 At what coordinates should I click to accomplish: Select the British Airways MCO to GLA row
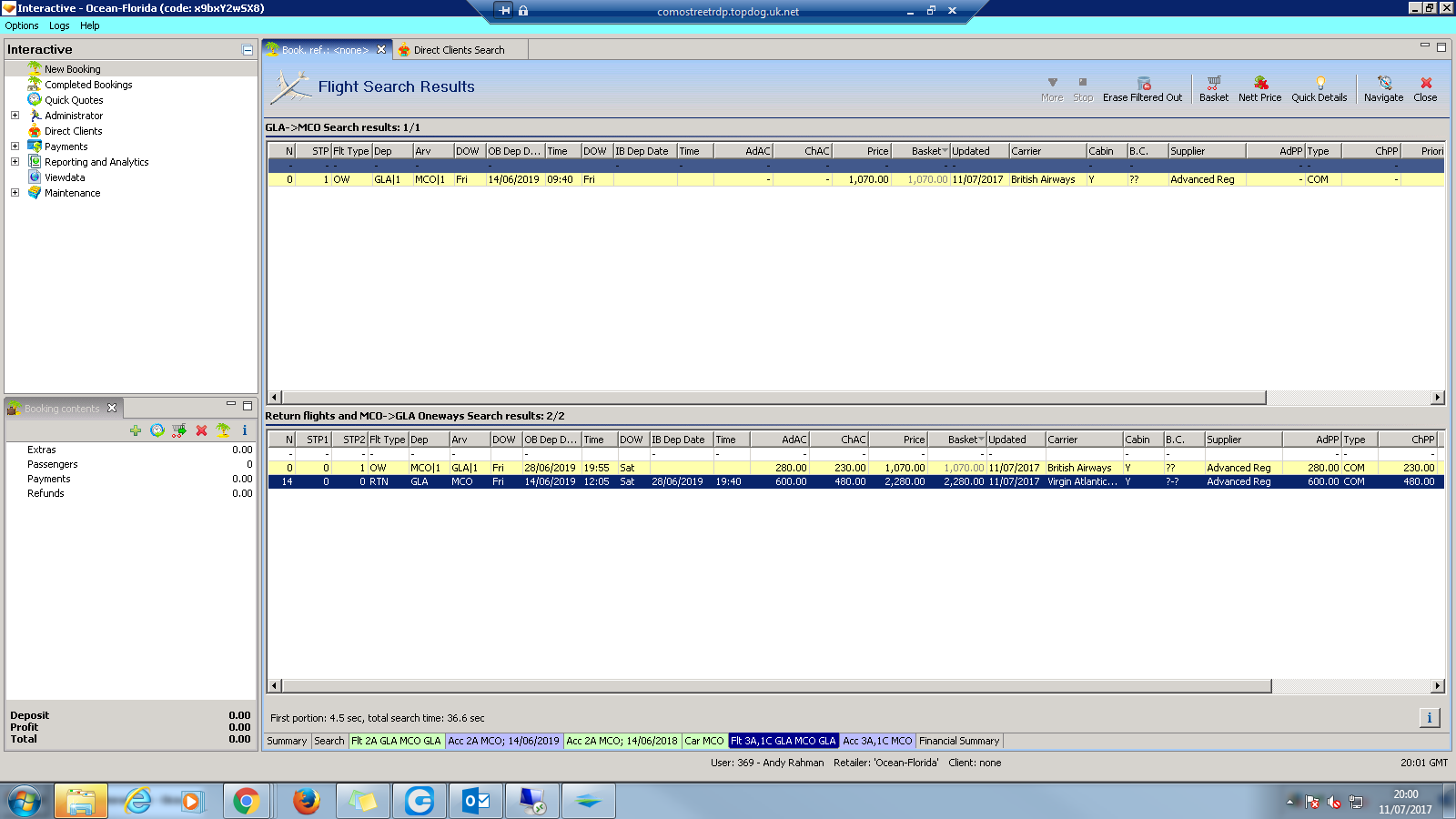coord(855,468)
